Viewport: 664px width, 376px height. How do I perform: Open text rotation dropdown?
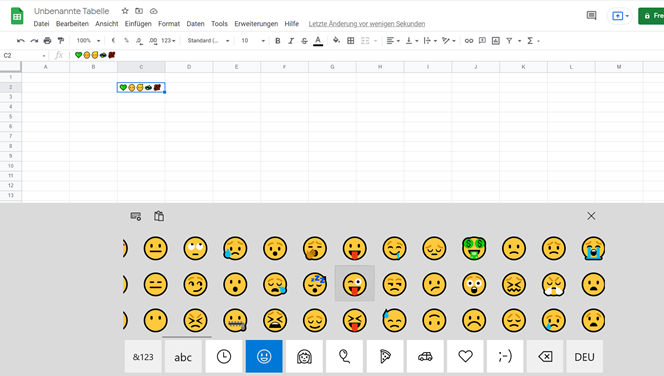(x=448, y=41)
